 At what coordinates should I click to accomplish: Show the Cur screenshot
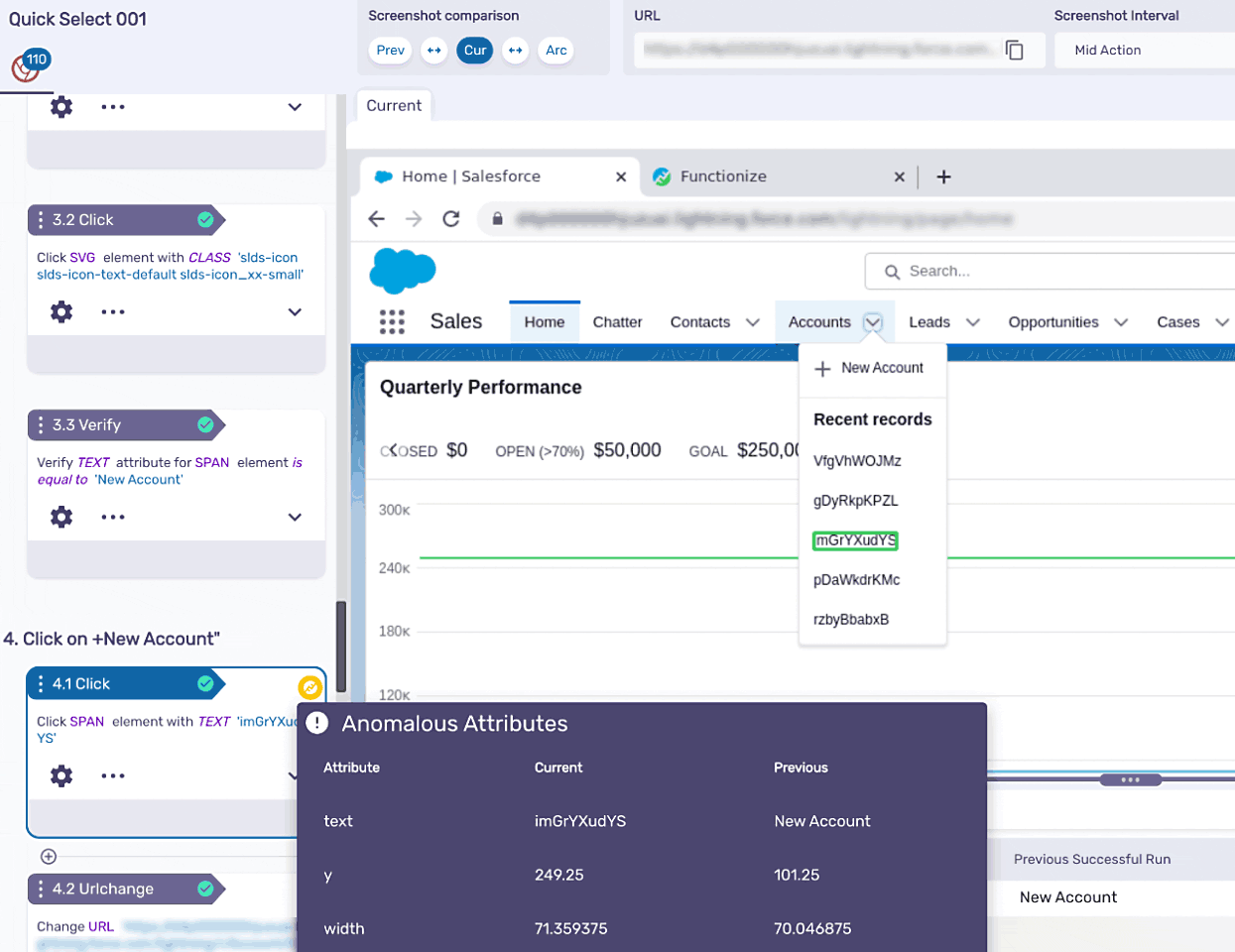475,51
